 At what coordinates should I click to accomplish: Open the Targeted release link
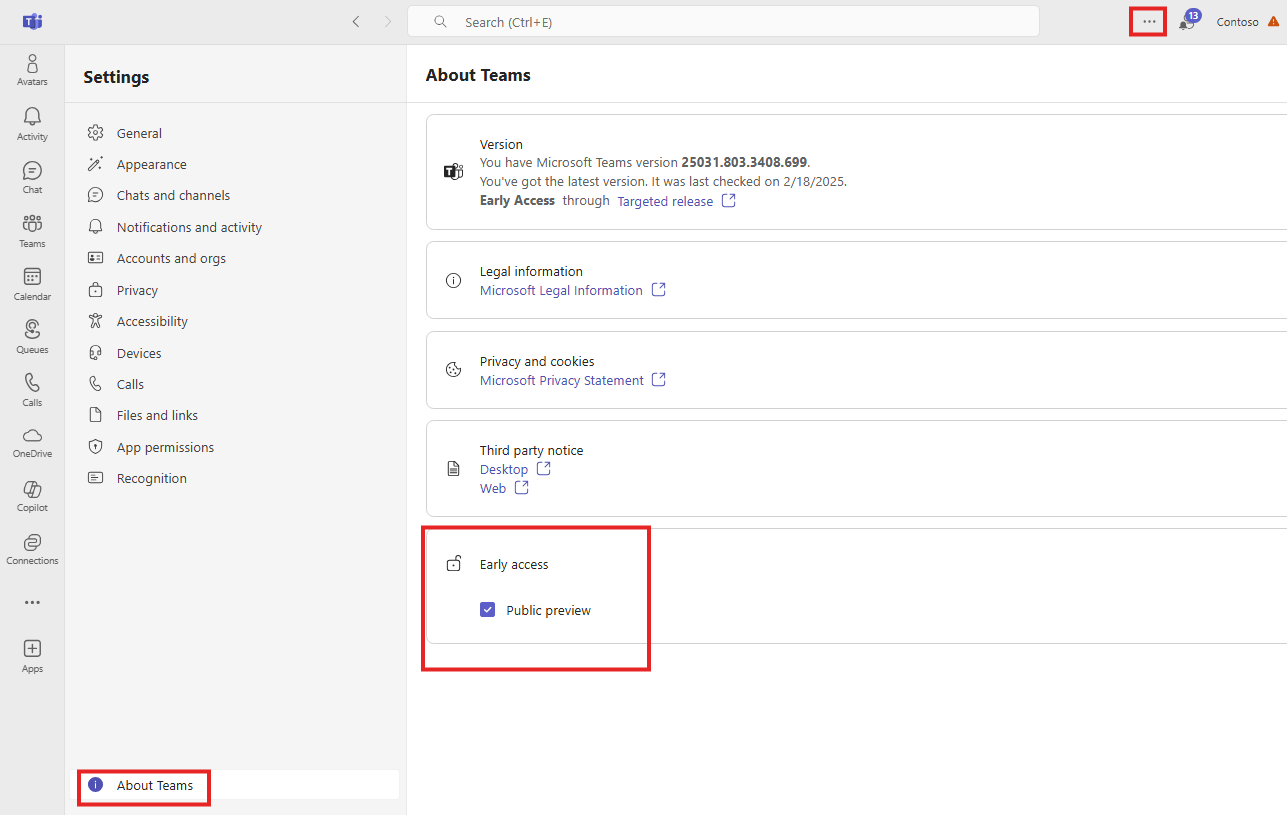click(665, 200)
